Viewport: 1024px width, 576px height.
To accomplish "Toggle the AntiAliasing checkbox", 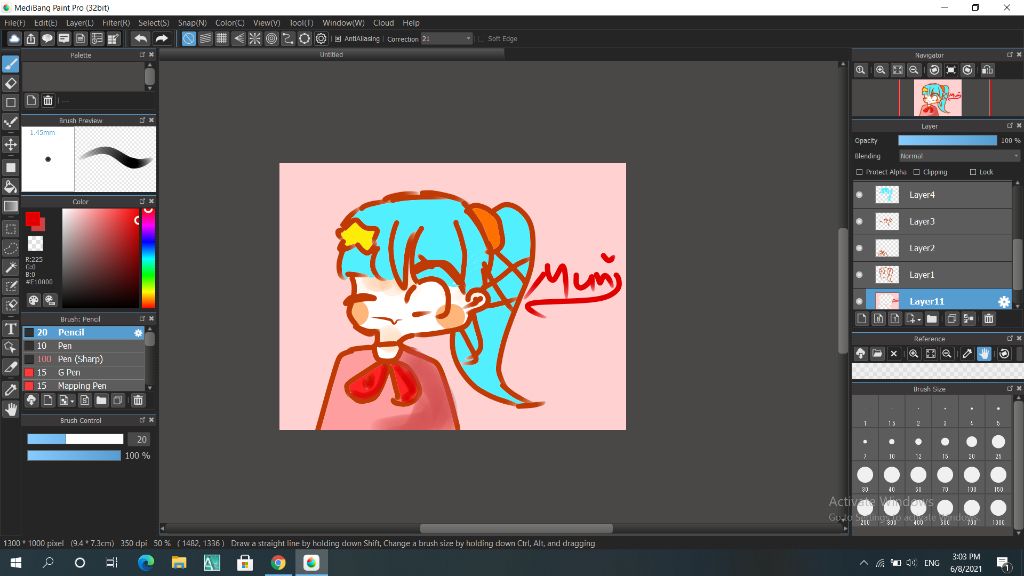I will [338, 39].
